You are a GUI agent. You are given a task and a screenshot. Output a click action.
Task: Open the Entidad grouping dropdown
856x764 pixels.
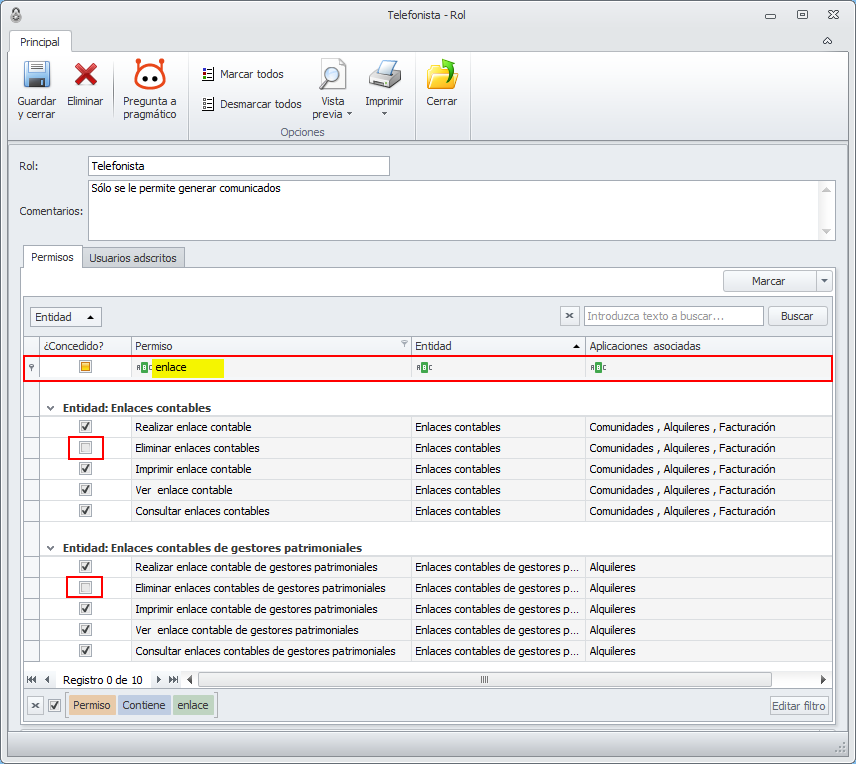[x=66, y=317]
